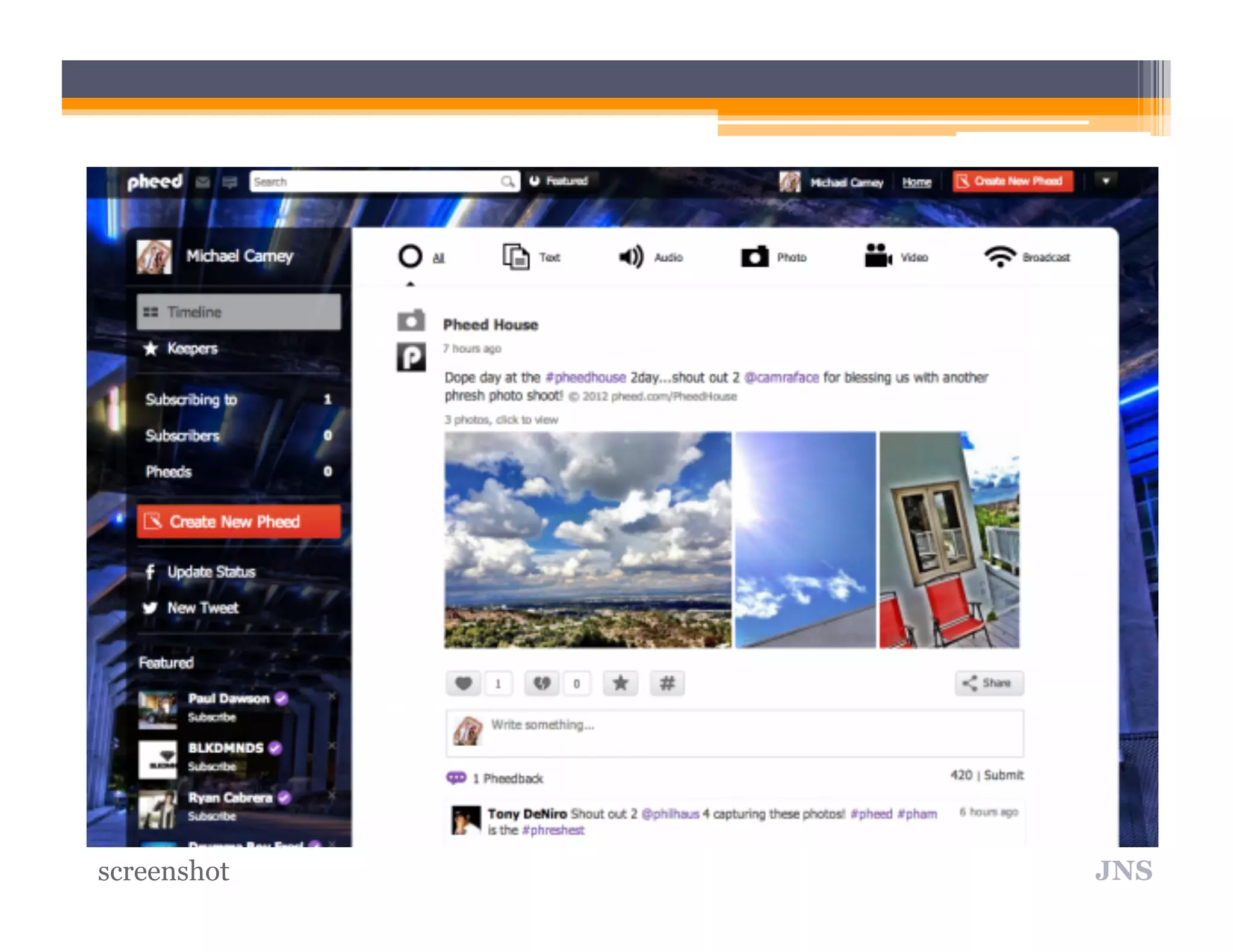Viewport: 1233px width, 952px height.
Task: Focus the Write something comment box
Action: coord(735,733)
